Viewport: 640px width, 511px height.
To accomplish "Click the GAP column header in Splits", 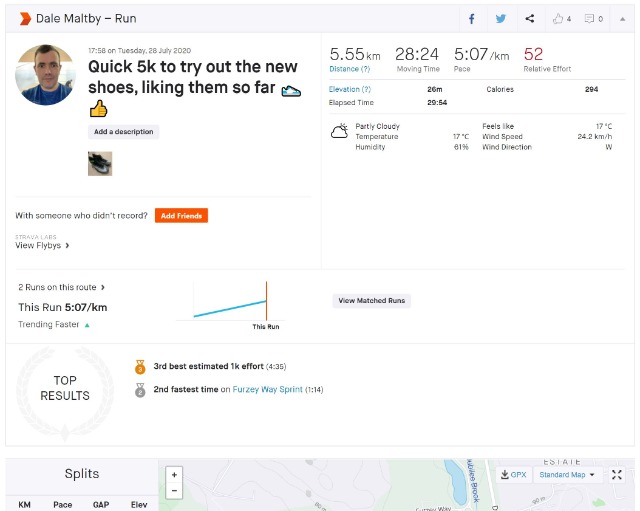I will pos(101,505).
